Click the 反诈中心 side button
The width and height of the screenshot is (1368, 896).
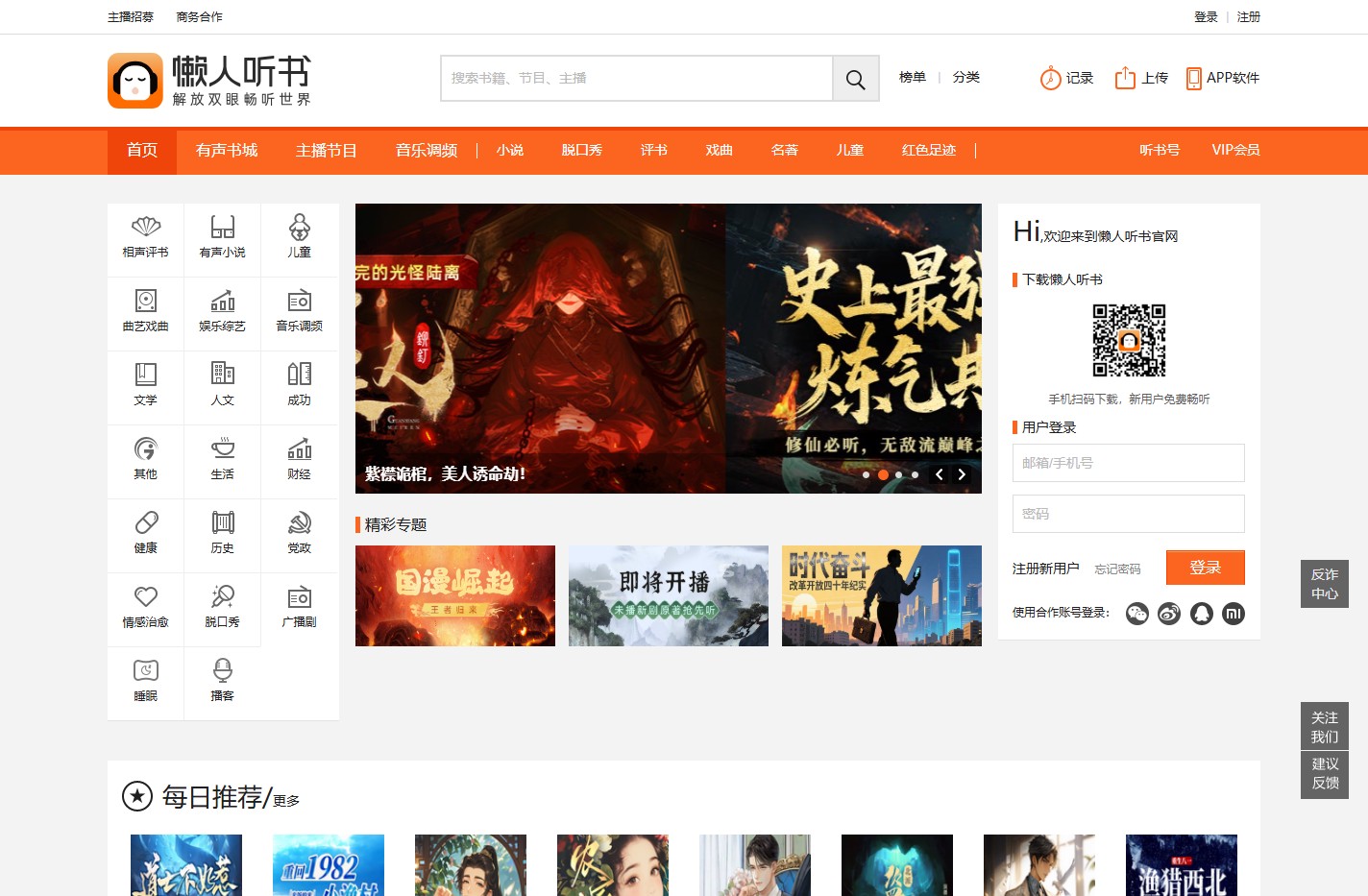click(1325, 584)
